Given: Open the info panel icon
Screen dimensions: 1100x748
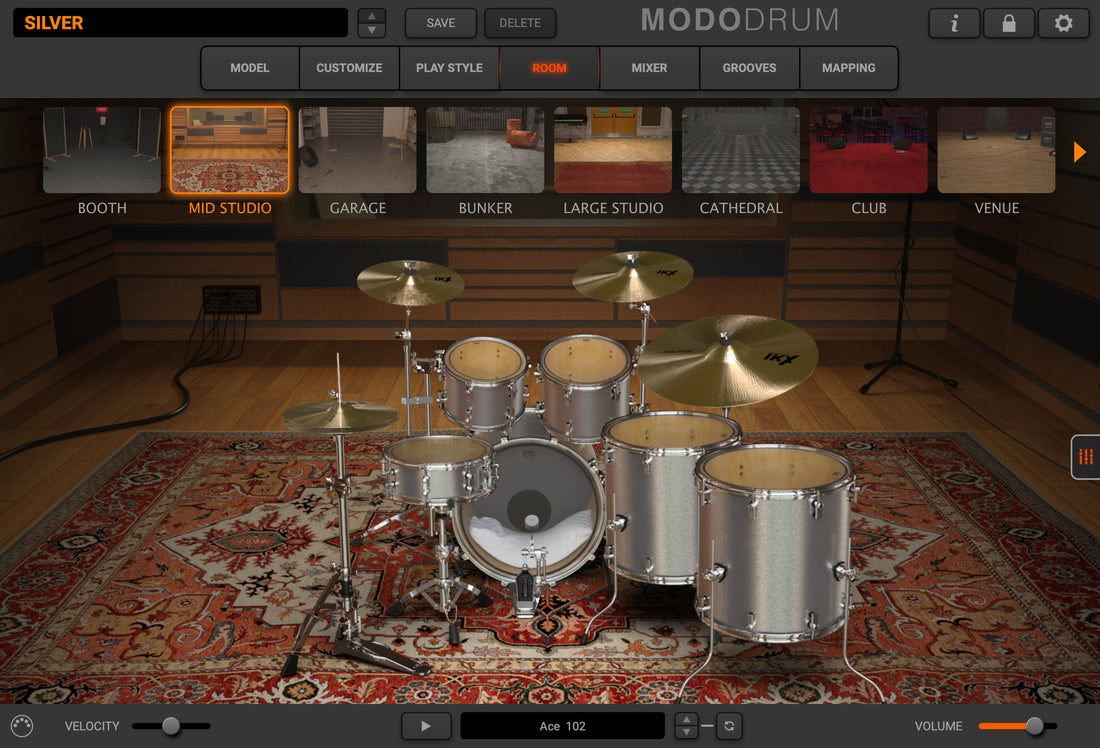Looking at the screenshot, I should click(954, 23).
